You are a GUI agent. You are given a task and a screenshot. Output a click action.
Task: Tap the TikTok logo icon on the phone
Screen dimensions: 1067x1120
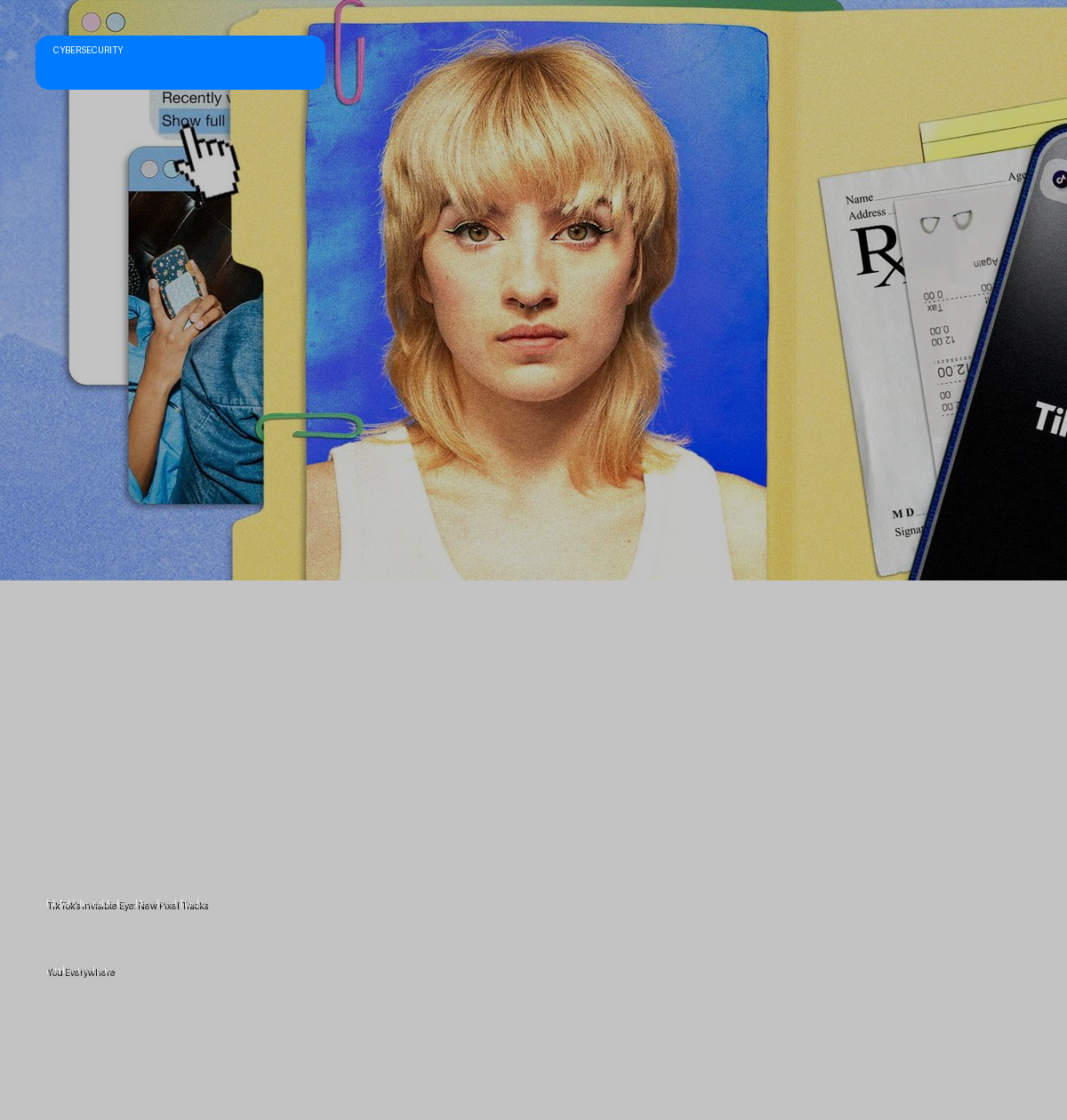click(x=1059, y=180)
